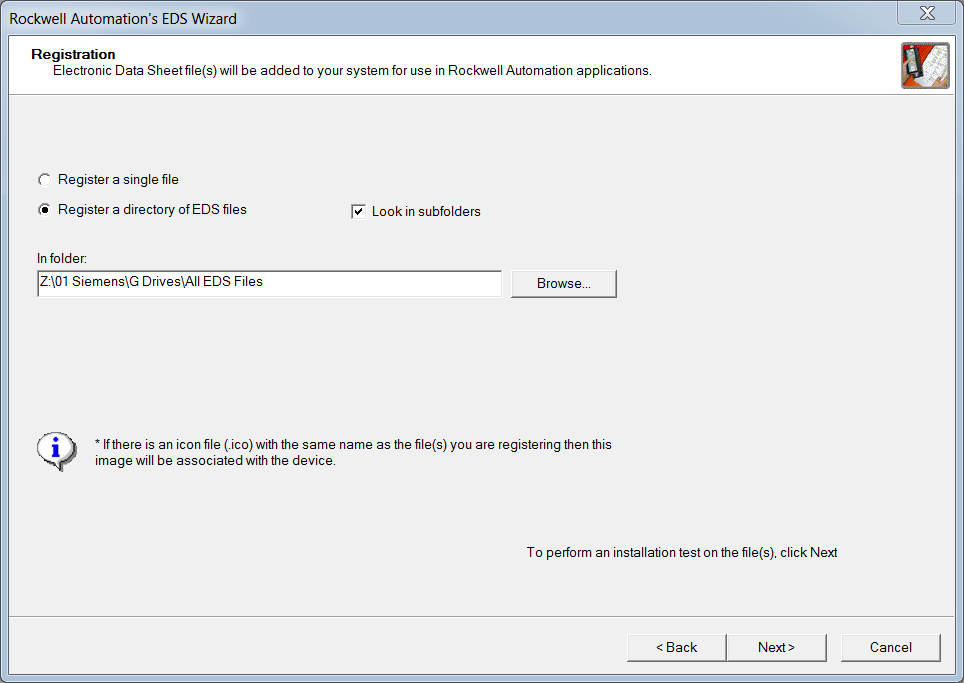Click the blue info speech bubble icon

pos(56,451)
